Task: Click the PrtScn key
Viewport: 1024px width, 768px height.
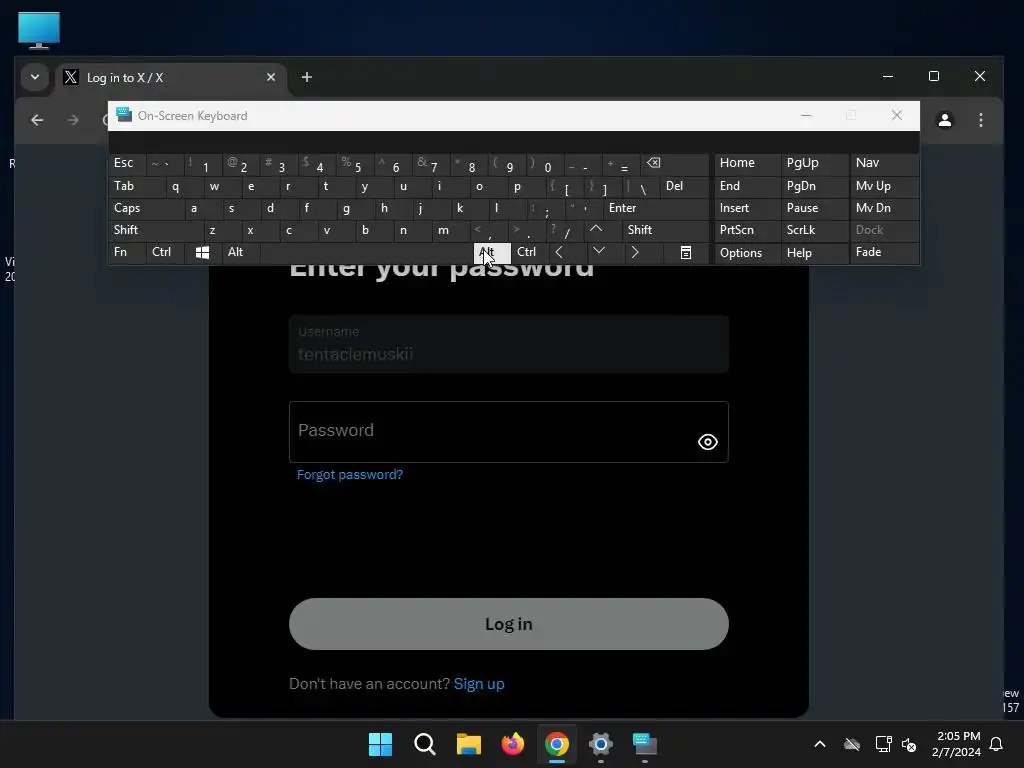Action: pyautogui.click(x=747, y=230)
